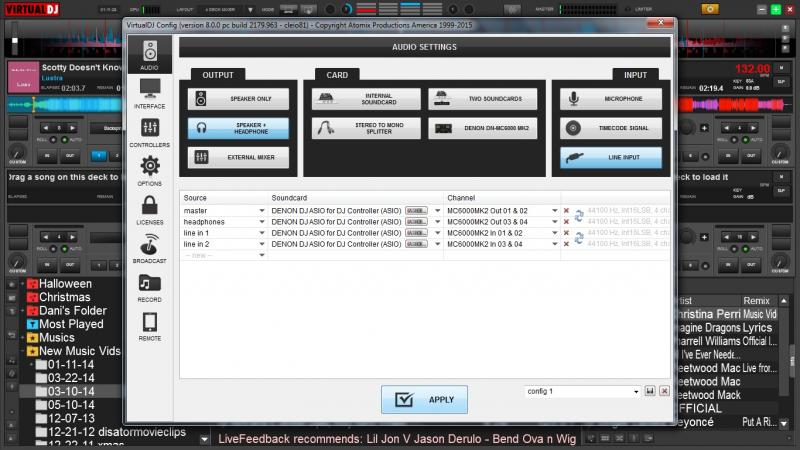Select the 05-10-14 folder
Screen dimensions: 800x450
[71, 405]
